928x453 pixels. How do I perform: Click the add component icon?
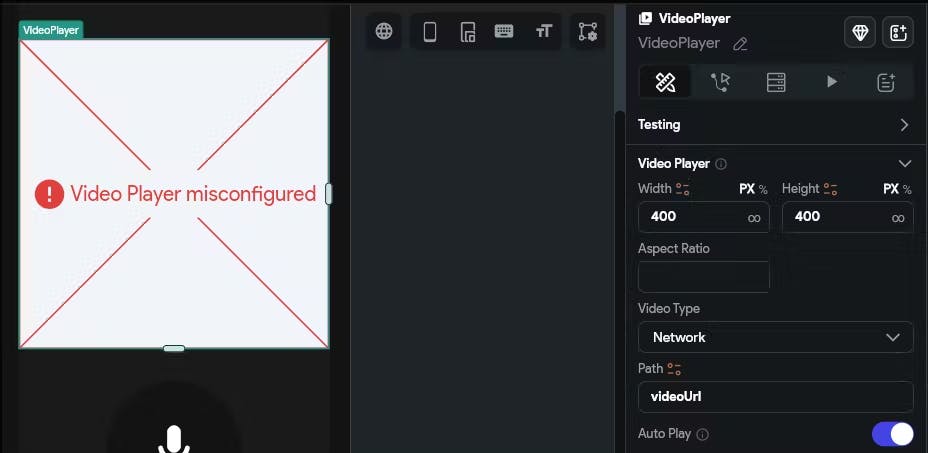pos(898,32)
